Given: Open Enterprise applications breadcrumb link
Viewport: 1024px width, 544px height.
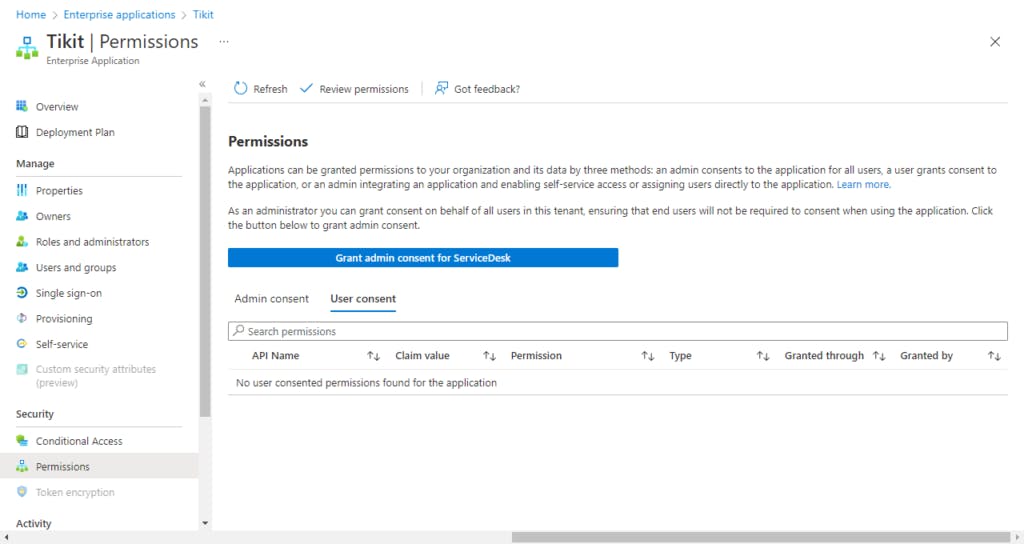Looking at the screenshot, I should pyautogui.click(x=120, y=14).
